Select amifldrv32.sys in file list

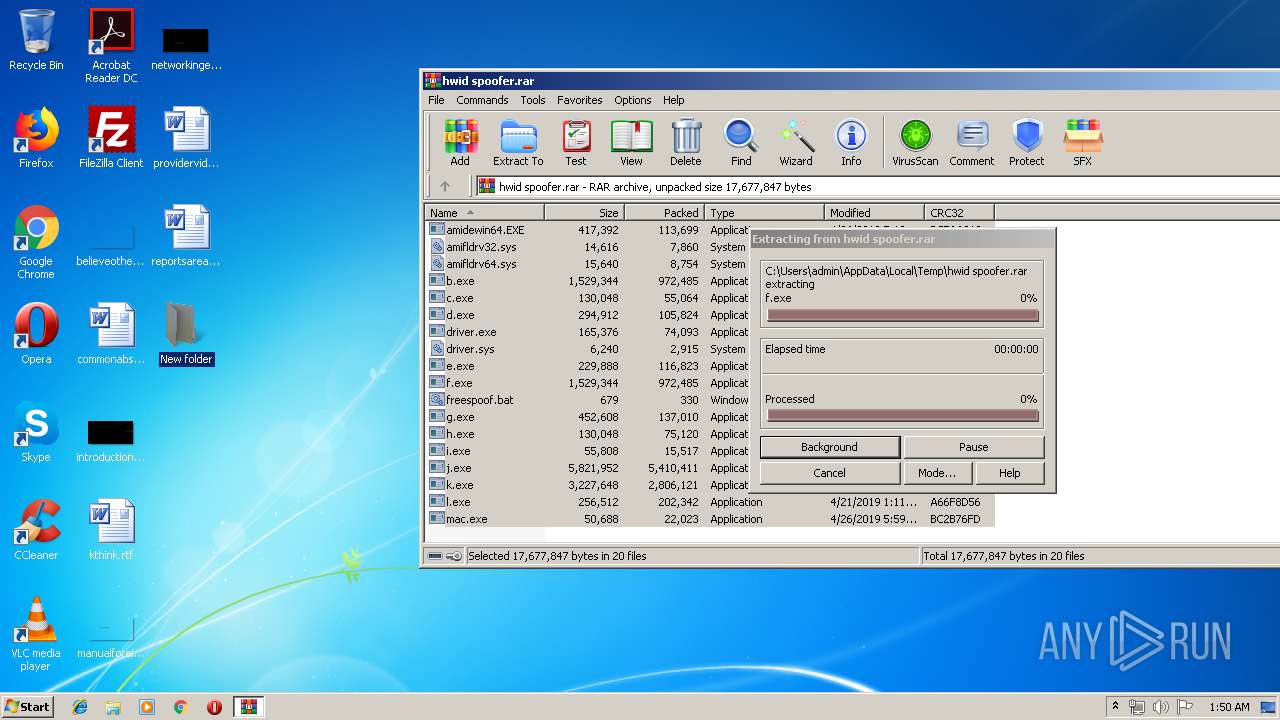pos(481,247)
